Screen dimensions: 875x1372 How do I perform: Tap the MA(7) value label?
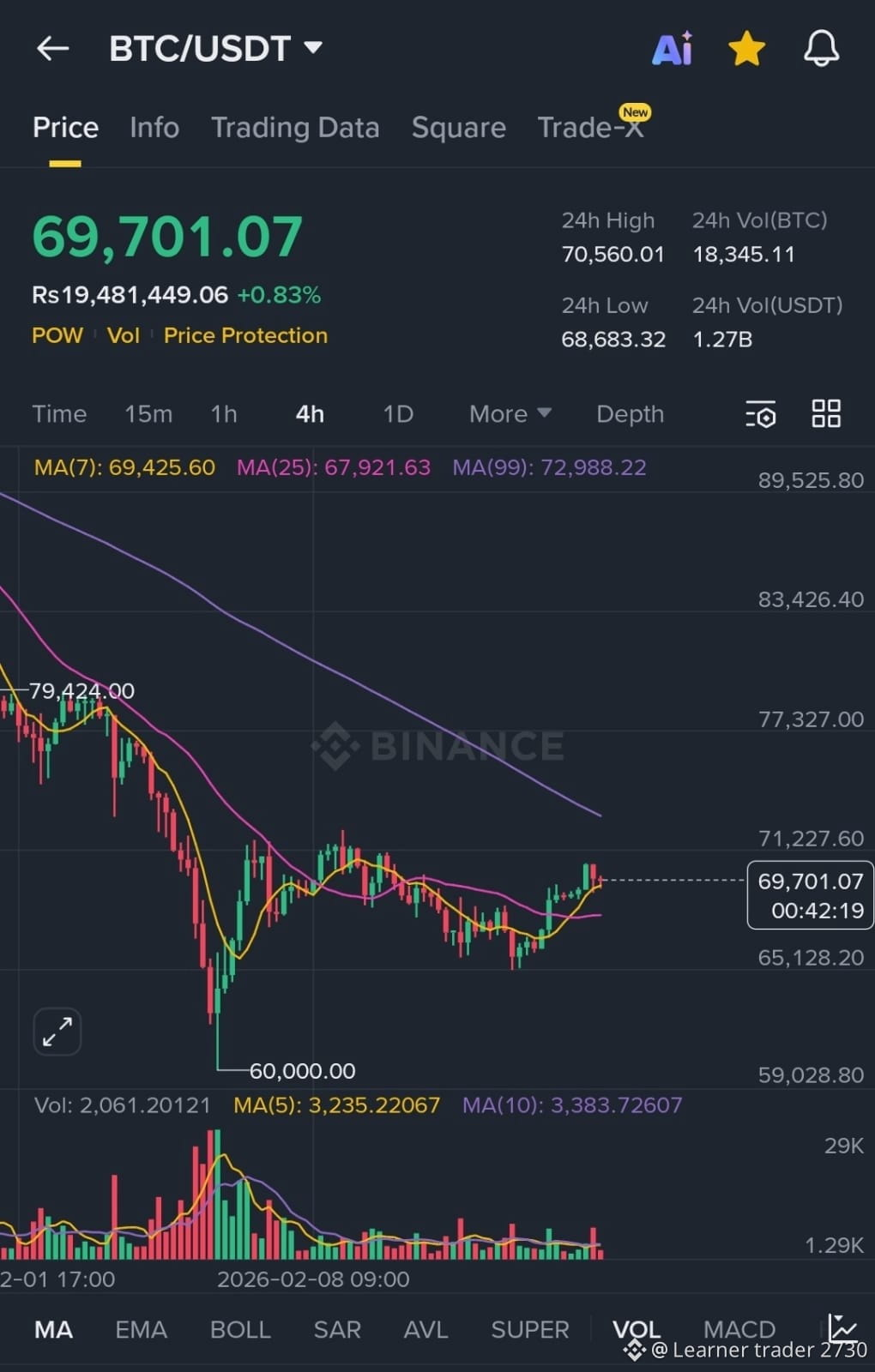[x=124, y=467]
